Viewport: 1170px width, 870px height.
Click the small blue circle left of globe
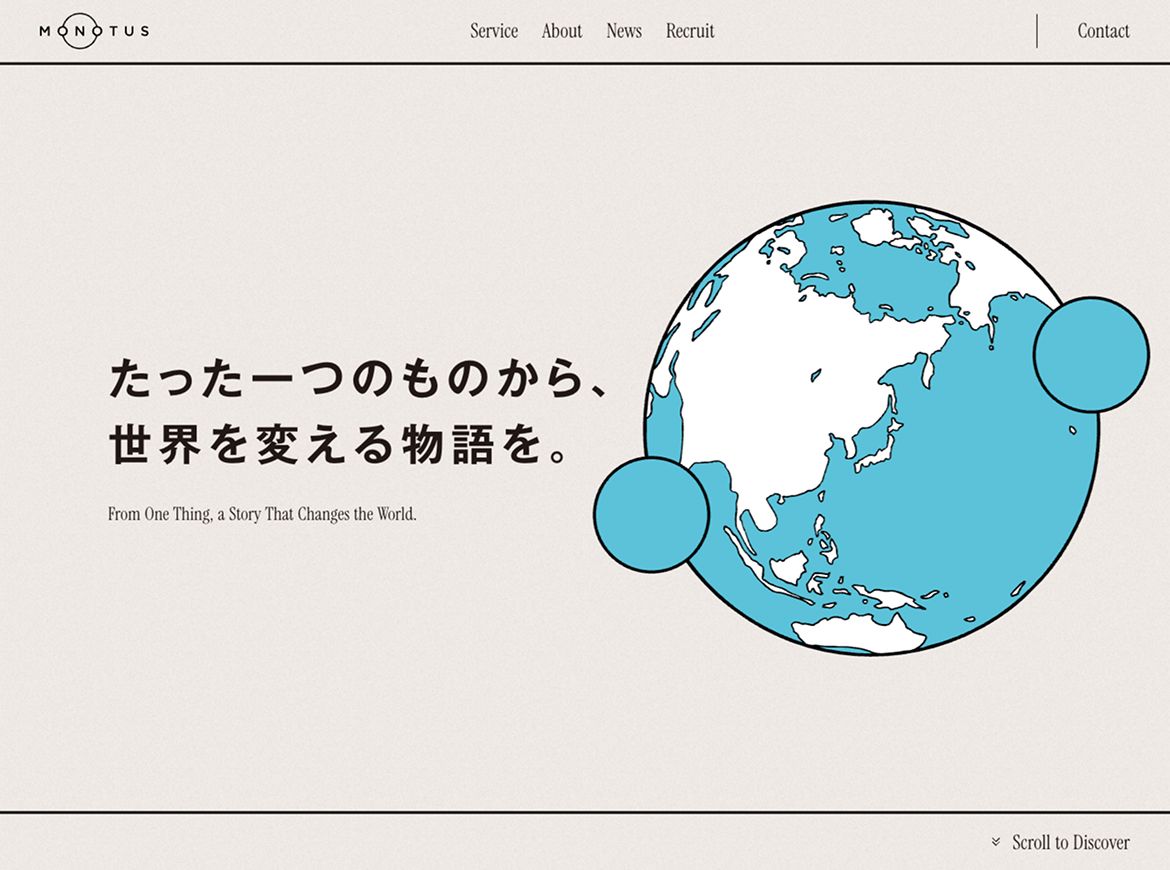coord(651,514)
